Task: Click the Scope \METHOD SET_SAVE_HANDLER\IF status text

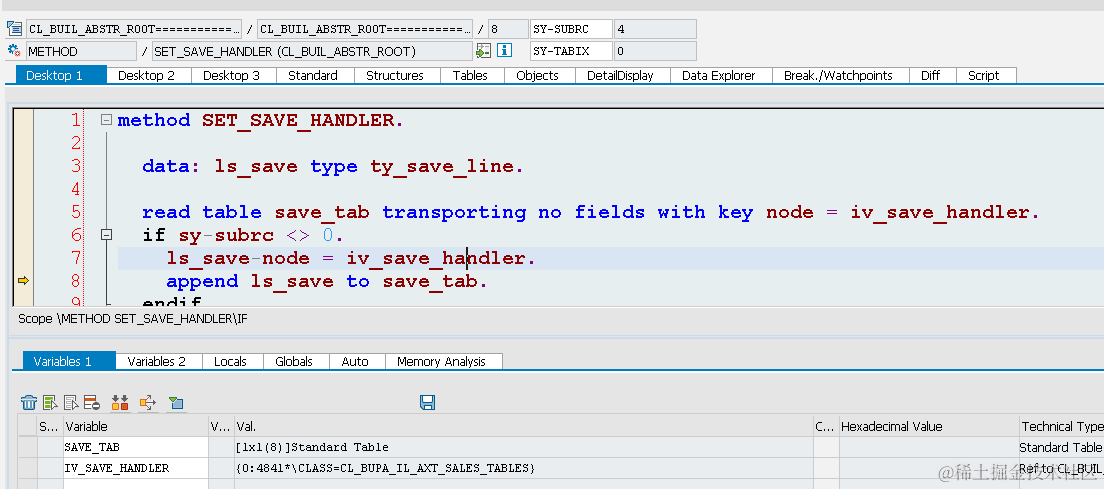Action: (132, 319)
